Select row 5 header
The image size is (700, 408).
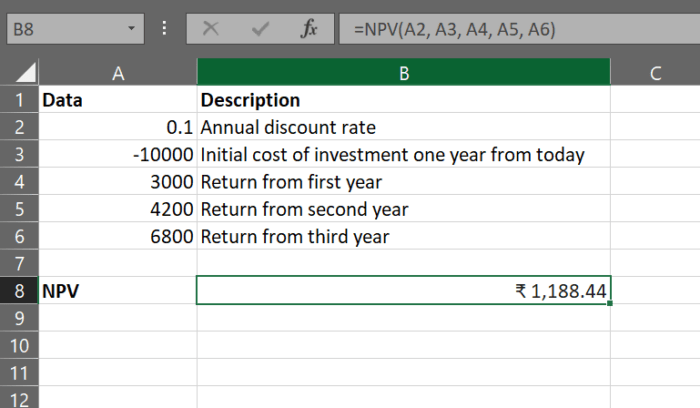pyautogui.click(x=19, y=208)
